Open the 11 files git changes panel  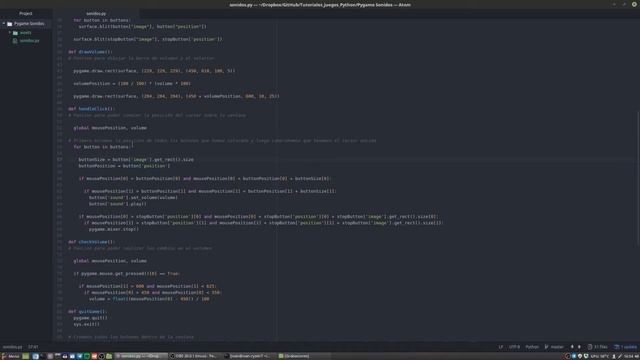click(x=598, y=347)
